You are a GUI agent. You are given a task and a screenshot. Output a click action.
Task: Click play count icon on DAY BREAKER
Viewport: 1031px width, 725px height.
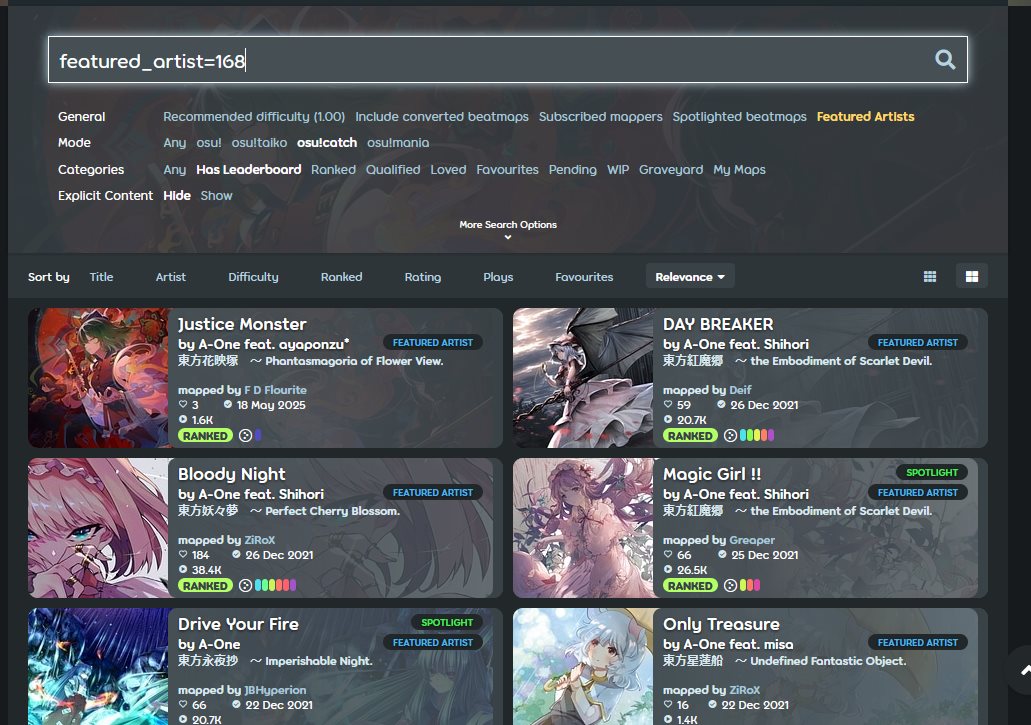point(668,419)
